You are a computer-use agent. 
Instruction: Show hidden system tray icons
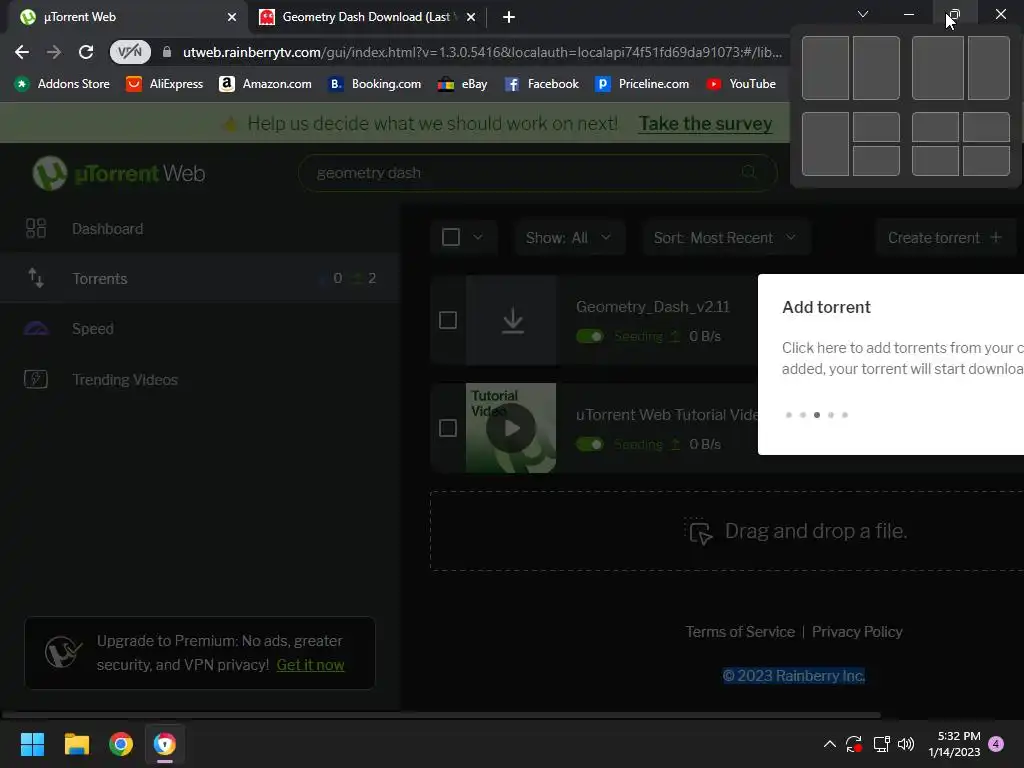point(829,744)
